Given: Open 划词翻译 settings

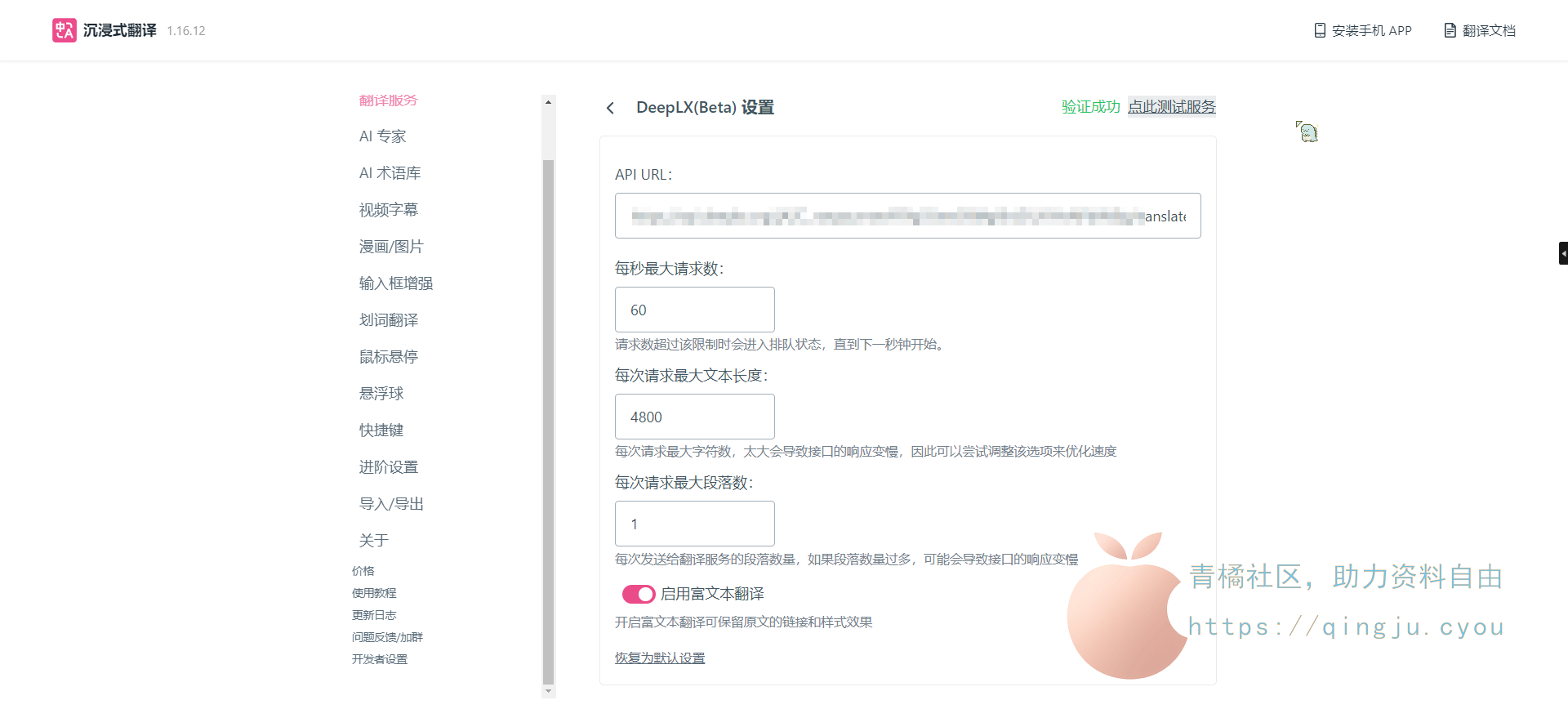Looking at the screenshot, I should [x=389, y=320].
